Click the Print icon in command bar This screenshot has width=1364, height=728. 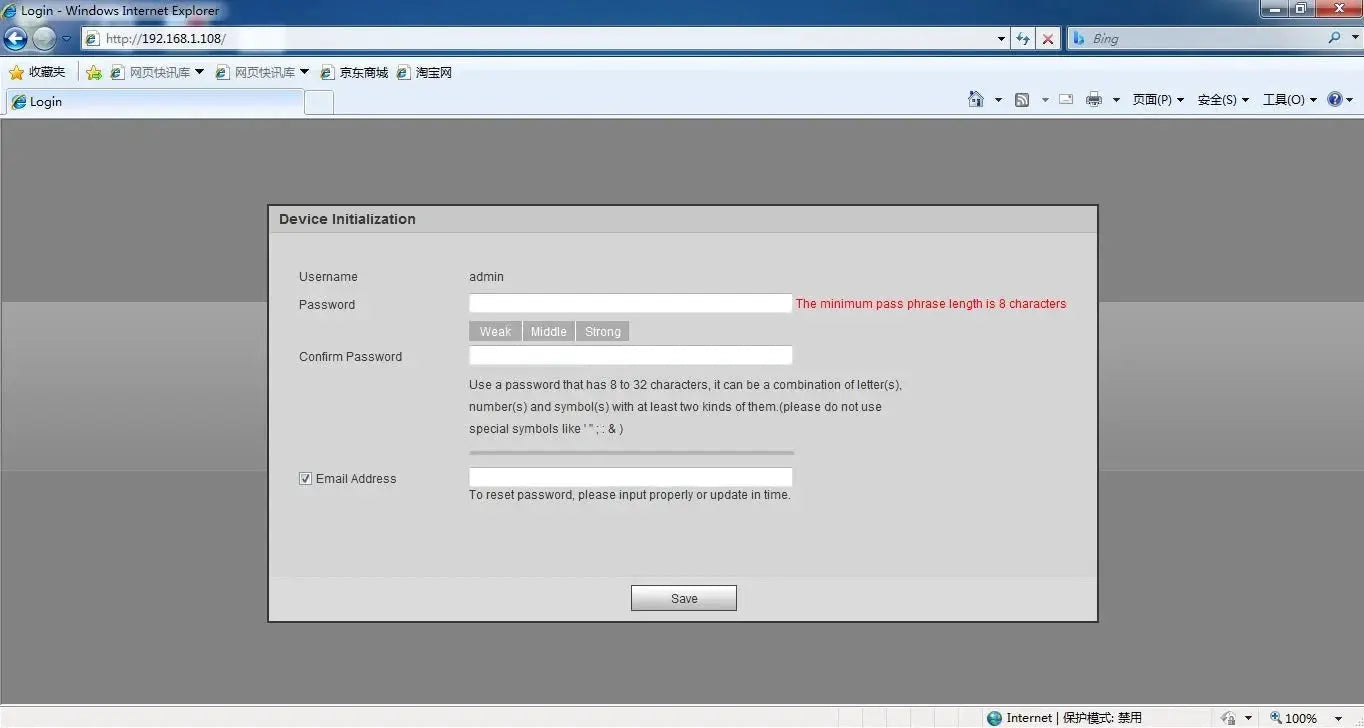[1094, 99]
